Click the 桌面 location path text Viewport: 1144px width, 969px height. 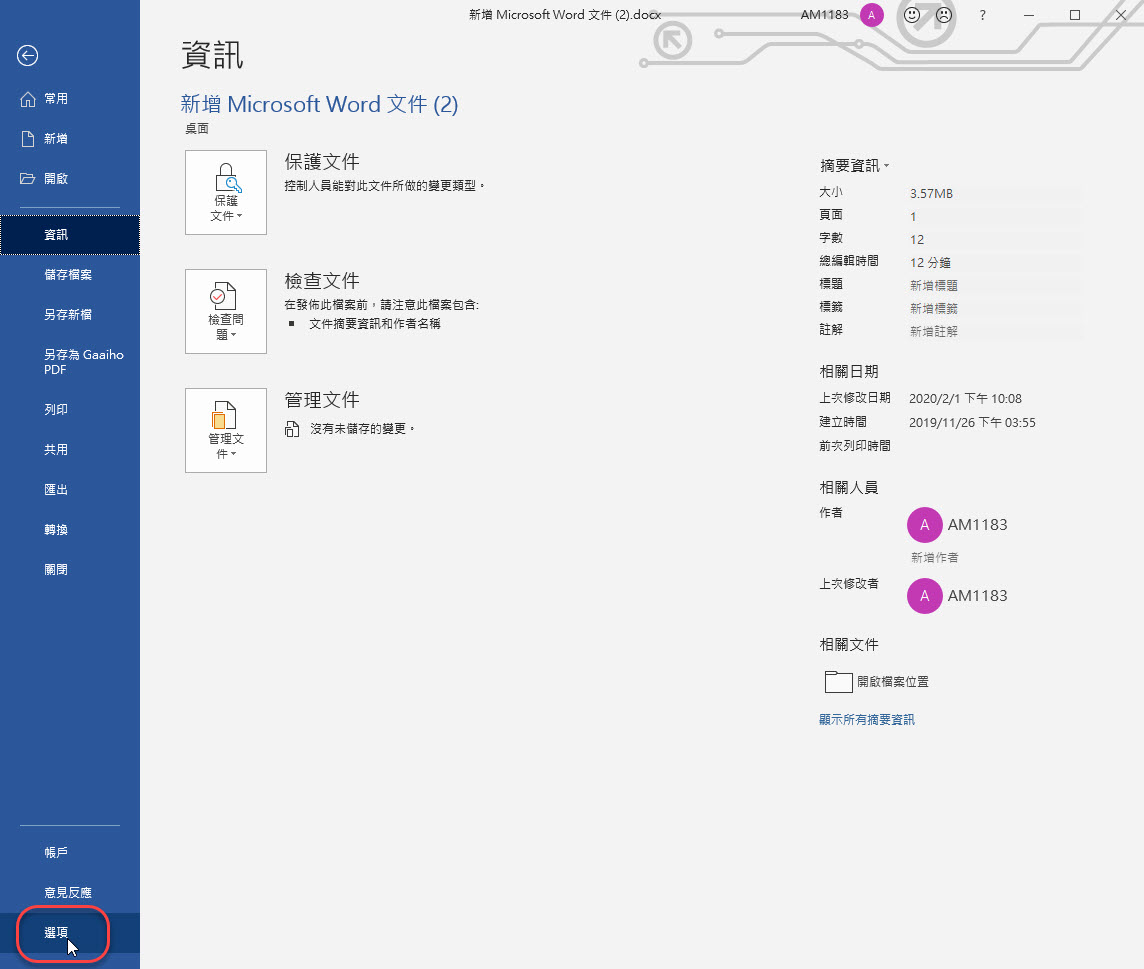click(x=196, y=128)
